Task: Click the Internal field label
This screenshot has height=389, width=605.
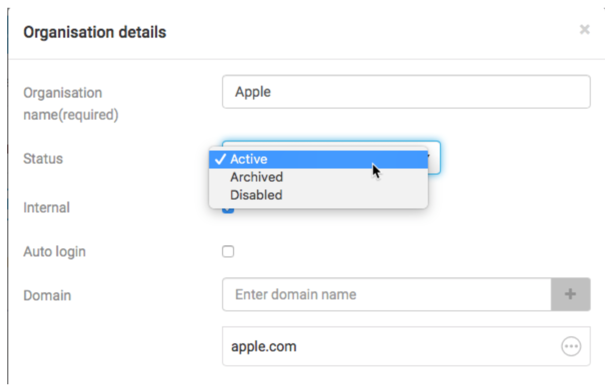Action: 46,208
